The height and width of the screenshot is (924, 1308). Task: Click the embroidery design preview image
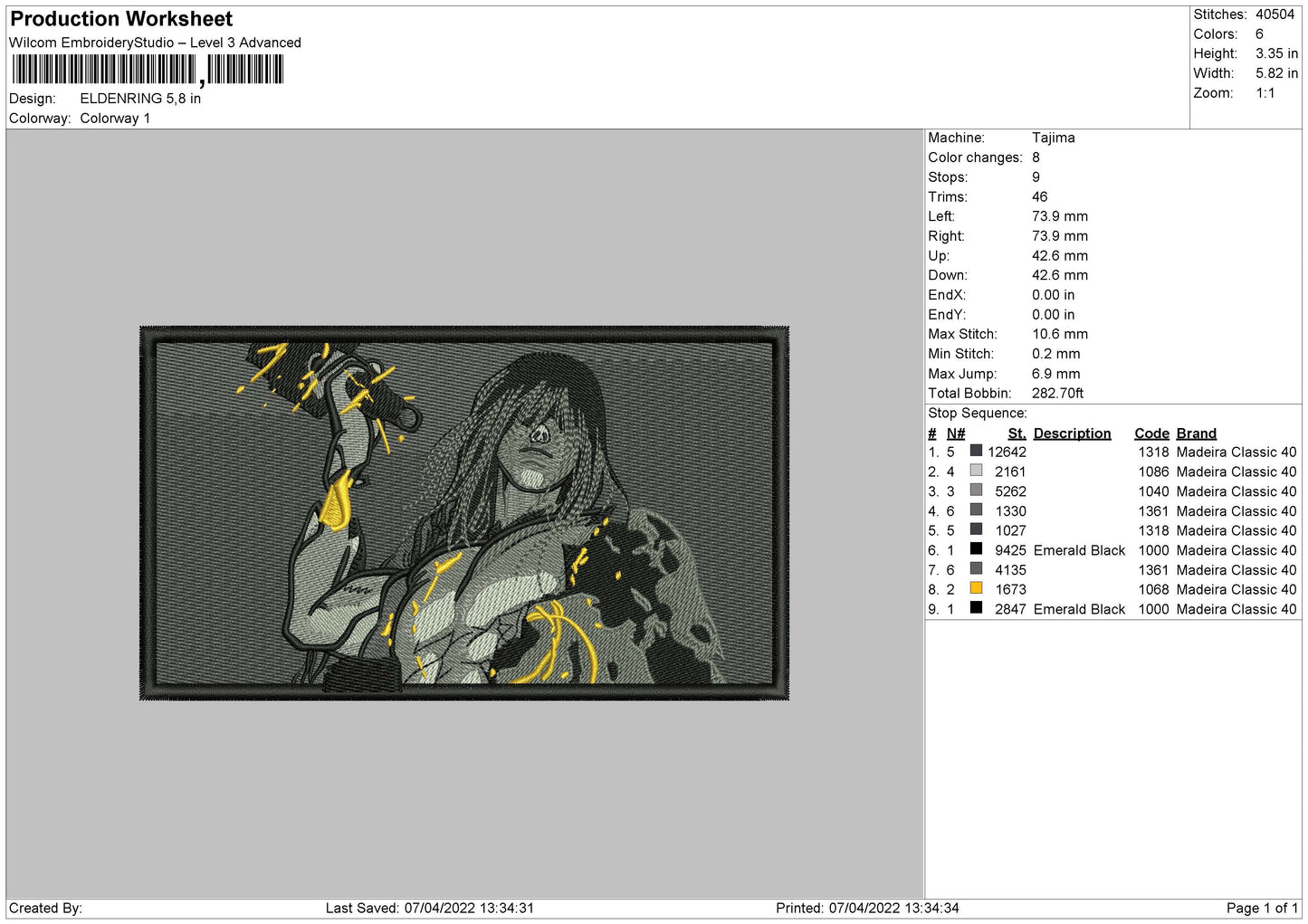464,513
